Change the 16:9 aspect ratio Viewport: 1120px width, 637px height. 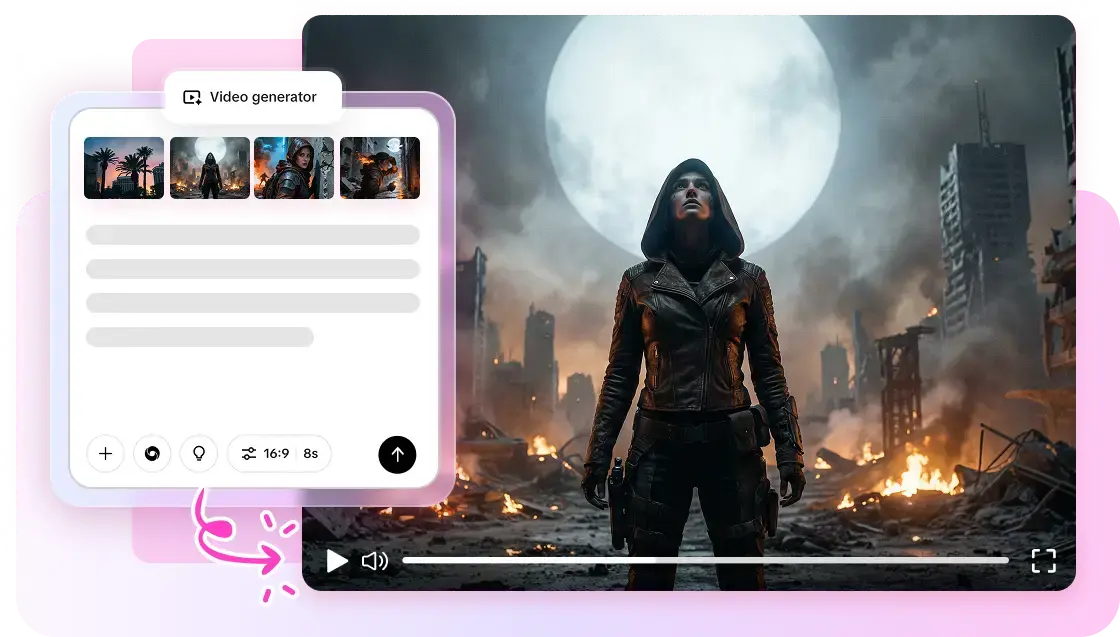click(276, 453)
